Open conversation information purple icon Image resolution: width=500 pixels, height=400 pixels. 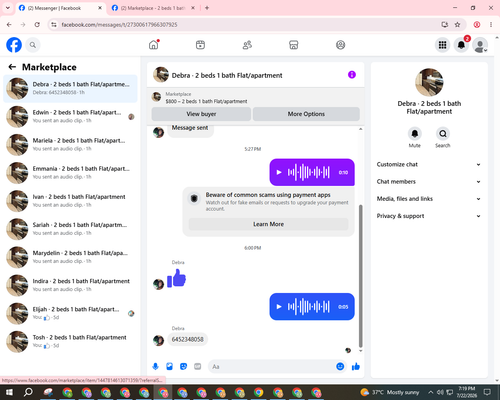[x=352, y=75]
